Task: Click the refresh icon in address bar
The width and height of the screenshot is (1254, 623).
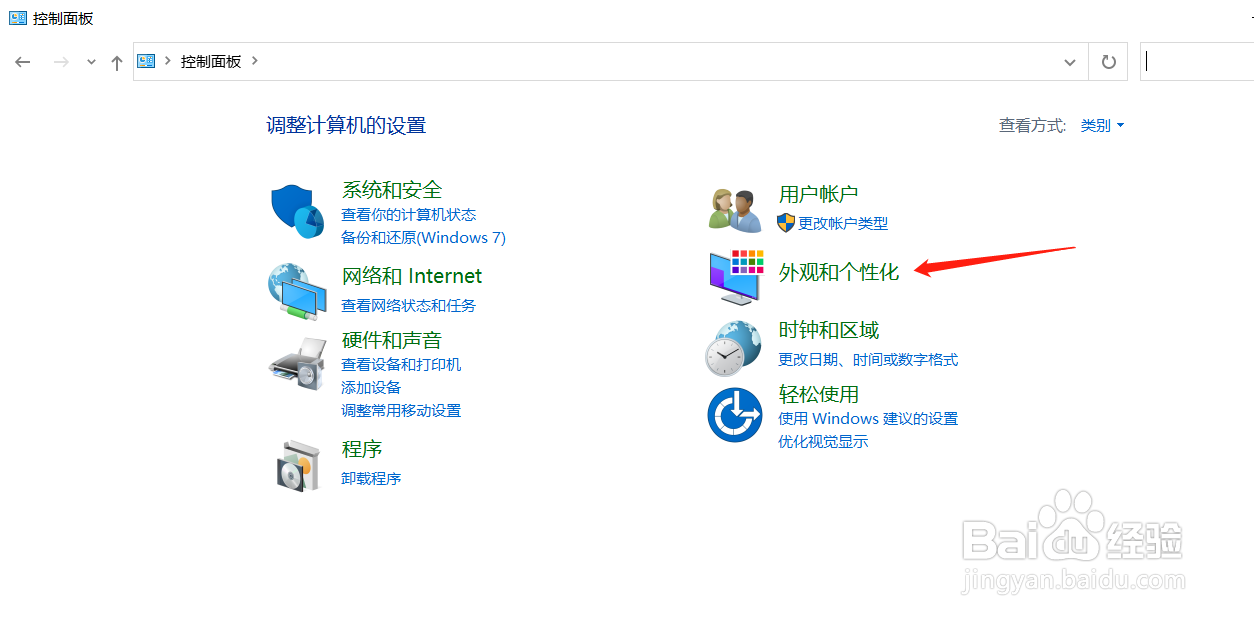Action: [1108, 61]
